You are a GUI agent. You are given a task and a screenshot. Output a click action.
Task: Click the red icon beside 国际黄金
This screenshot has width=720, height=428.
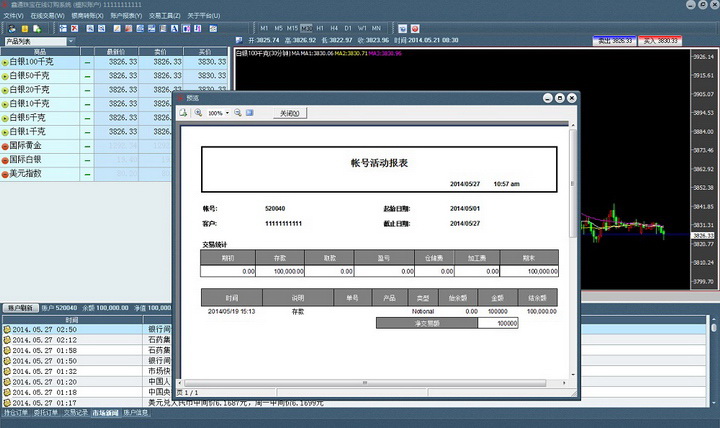pyautogui.click(x=5, y=146)
